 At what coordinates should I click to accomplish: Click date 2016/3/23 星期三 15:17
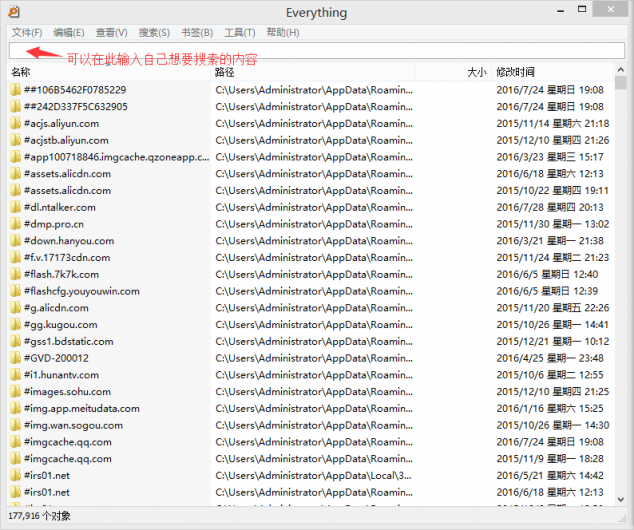point(550,157)
